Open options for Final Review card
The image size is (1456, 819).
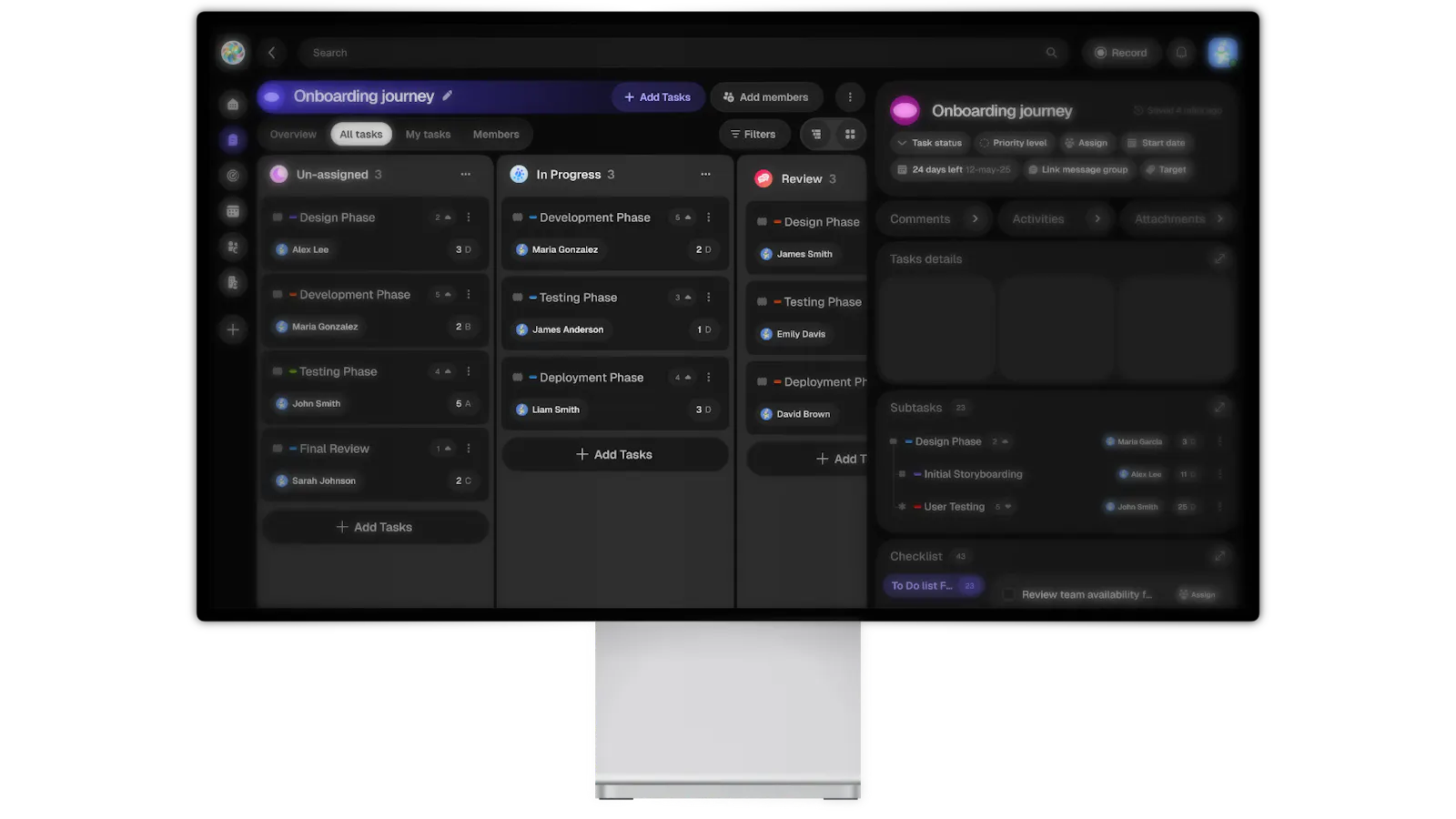(469, 449)
